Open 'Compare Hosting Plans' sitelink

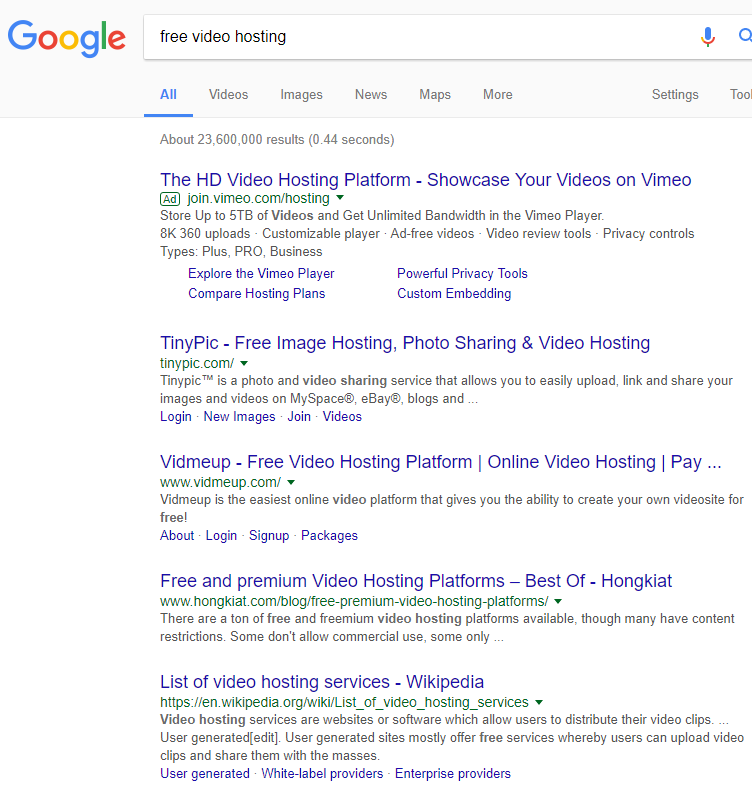coord(256,294)
